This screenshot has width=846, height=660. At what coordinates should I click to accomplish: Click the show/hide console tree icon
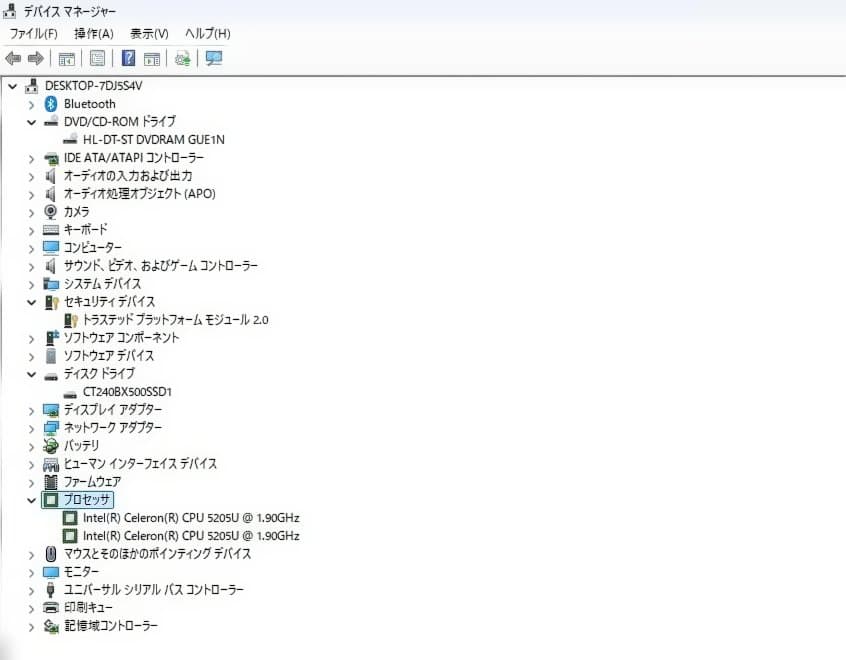[x=67, y=58]
